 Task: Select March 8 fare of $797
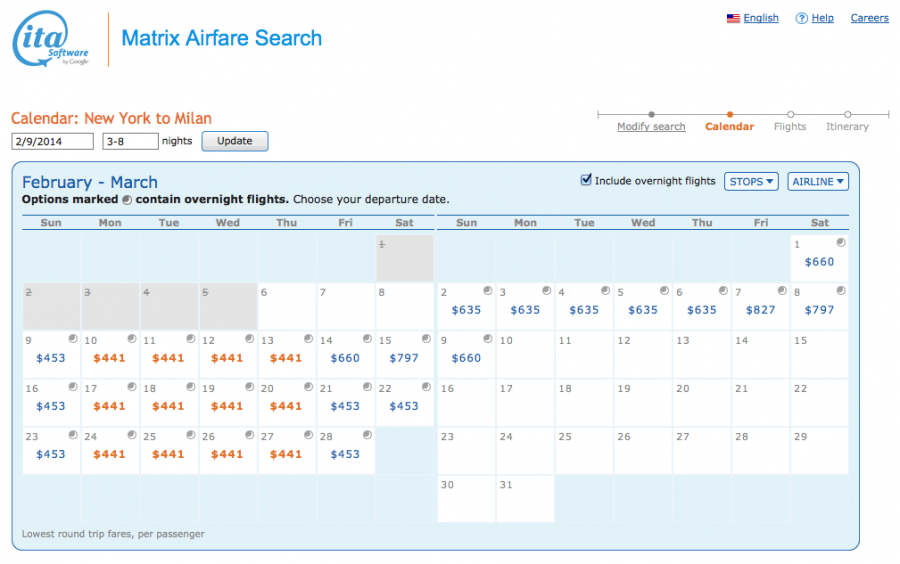pyautogui.click(x=819, y=310)
